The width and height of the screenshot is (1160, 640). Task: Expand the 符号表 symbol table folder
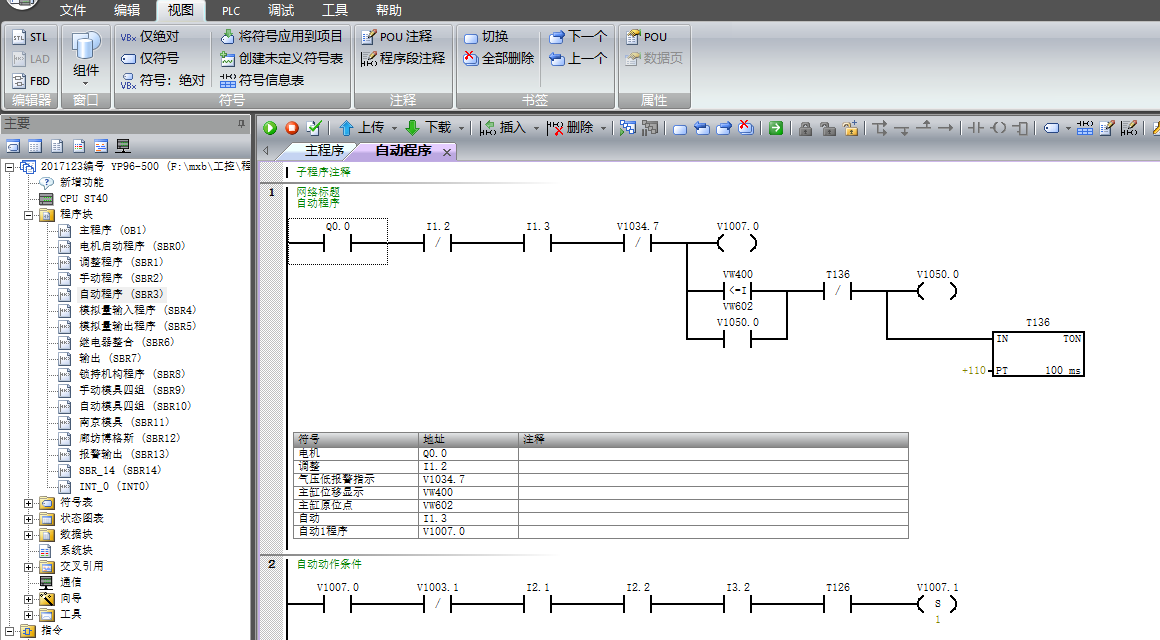(x=29, y=502)
